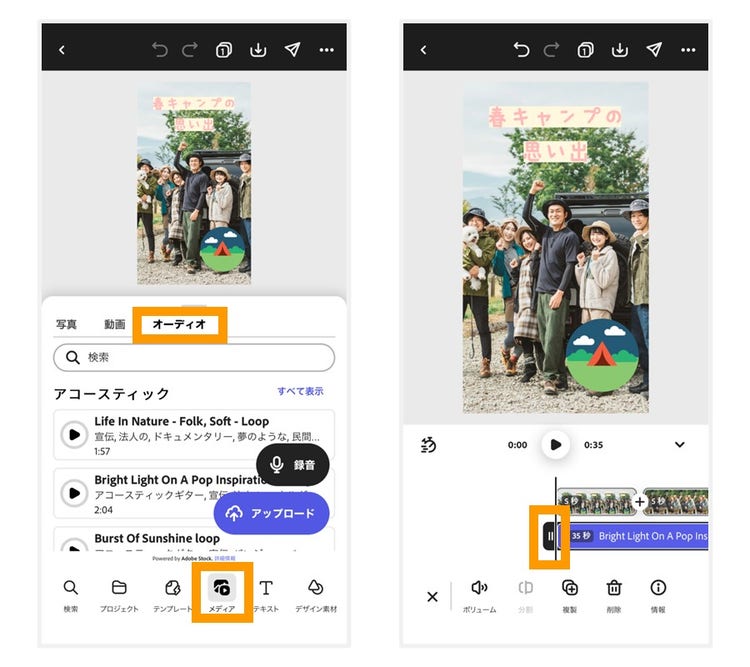The image size is (750, 667).
Task: Tap the tent sticker on the right canvas
Action: [601, 356]
